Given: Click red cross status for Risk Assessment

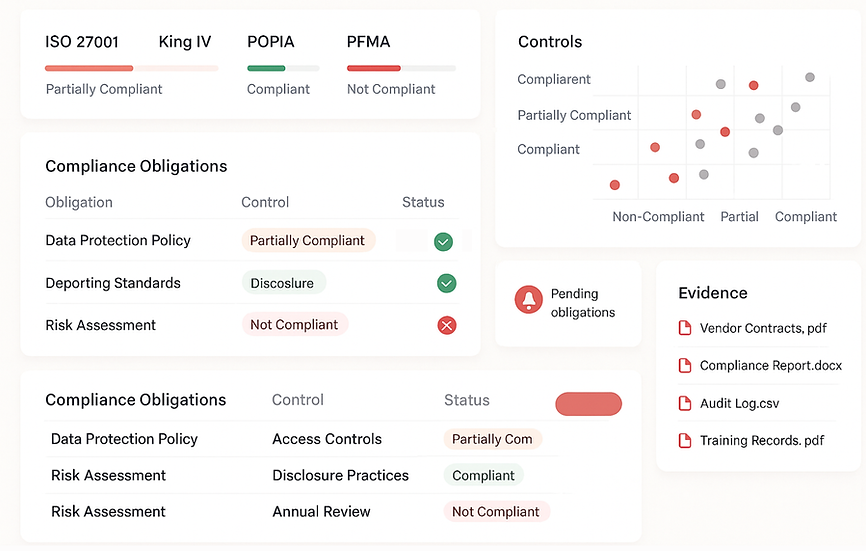Looking at the screenshot, I should (x=447, y=326).
